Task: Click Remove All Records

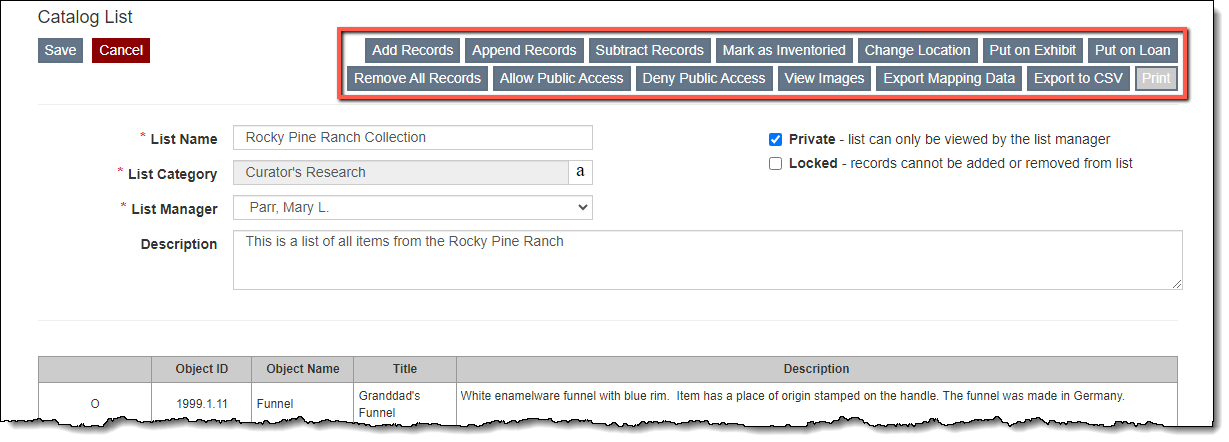Action: point(417,78)
